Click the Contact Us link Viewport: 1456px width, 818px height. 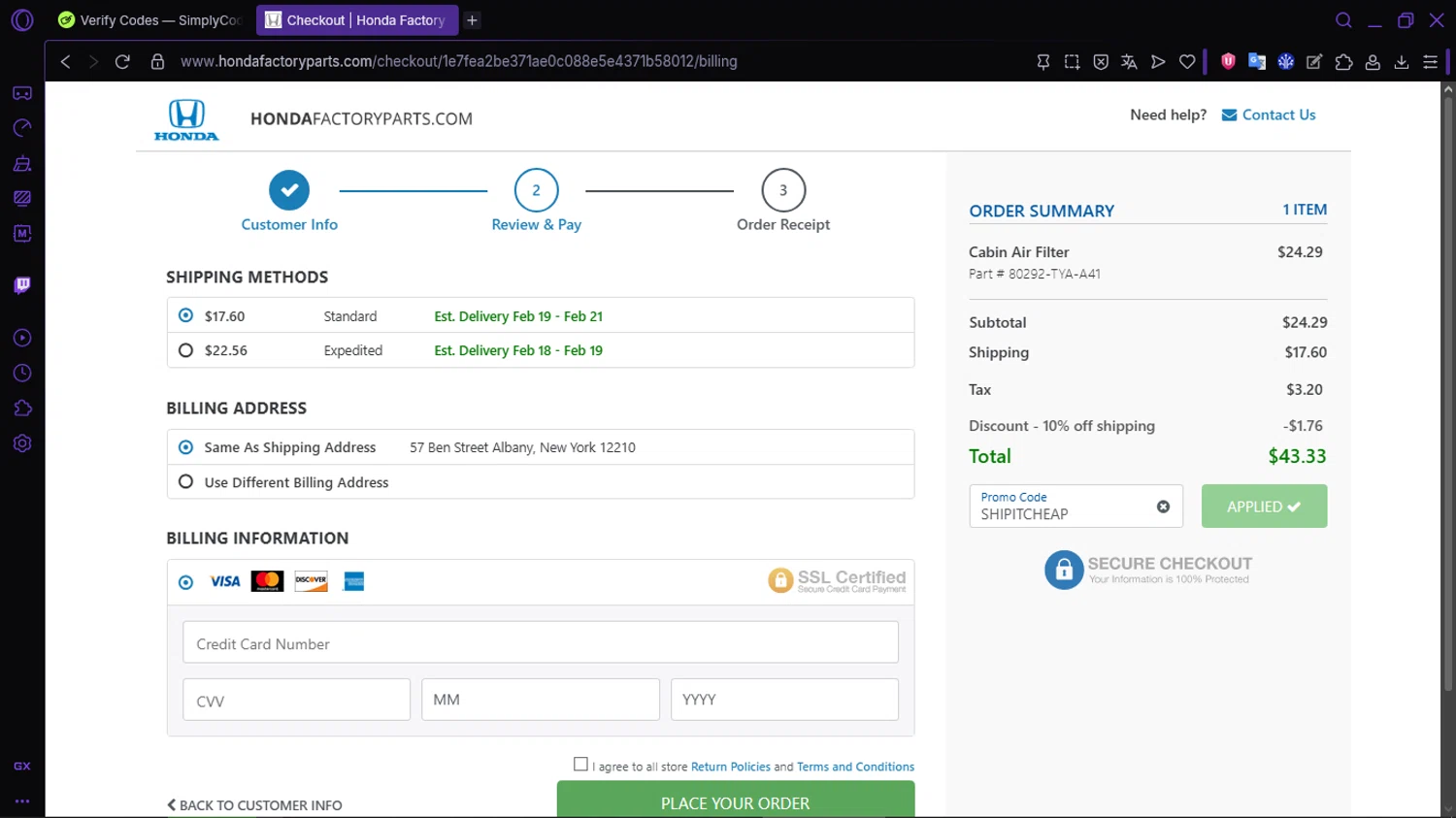1269,115
